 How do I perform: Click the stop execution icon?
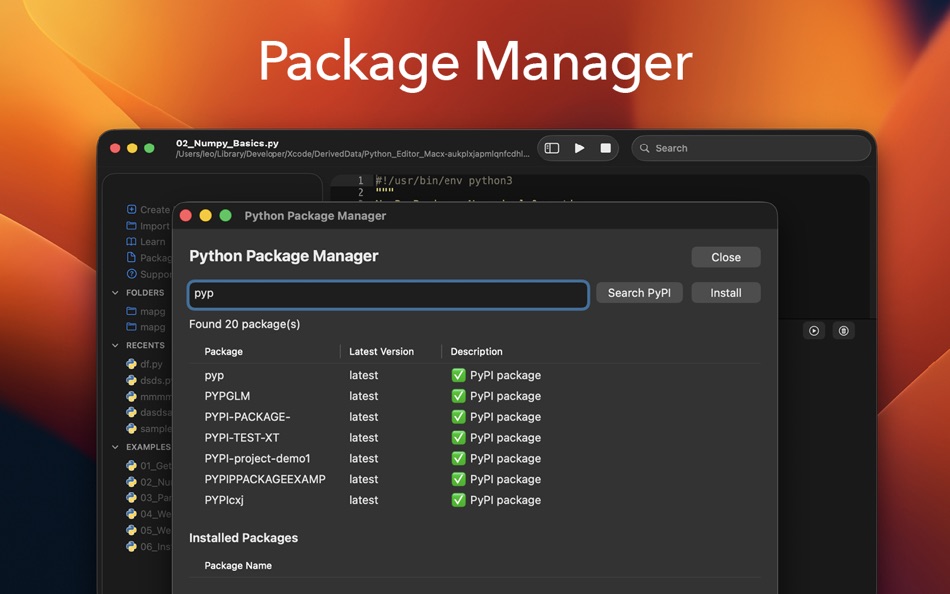(605, 147)
